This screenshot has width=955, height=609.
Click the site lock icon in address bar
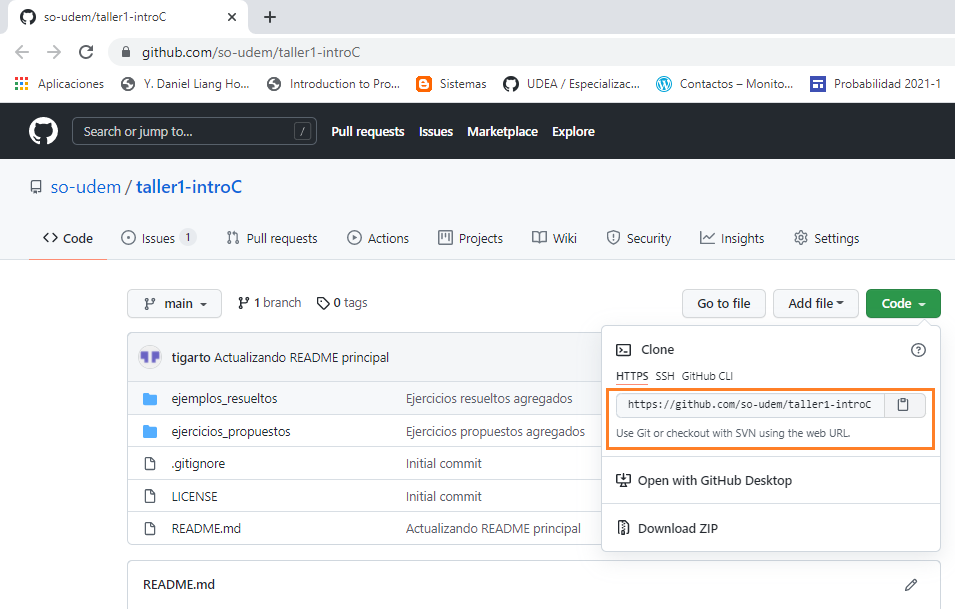coord(125,52)
